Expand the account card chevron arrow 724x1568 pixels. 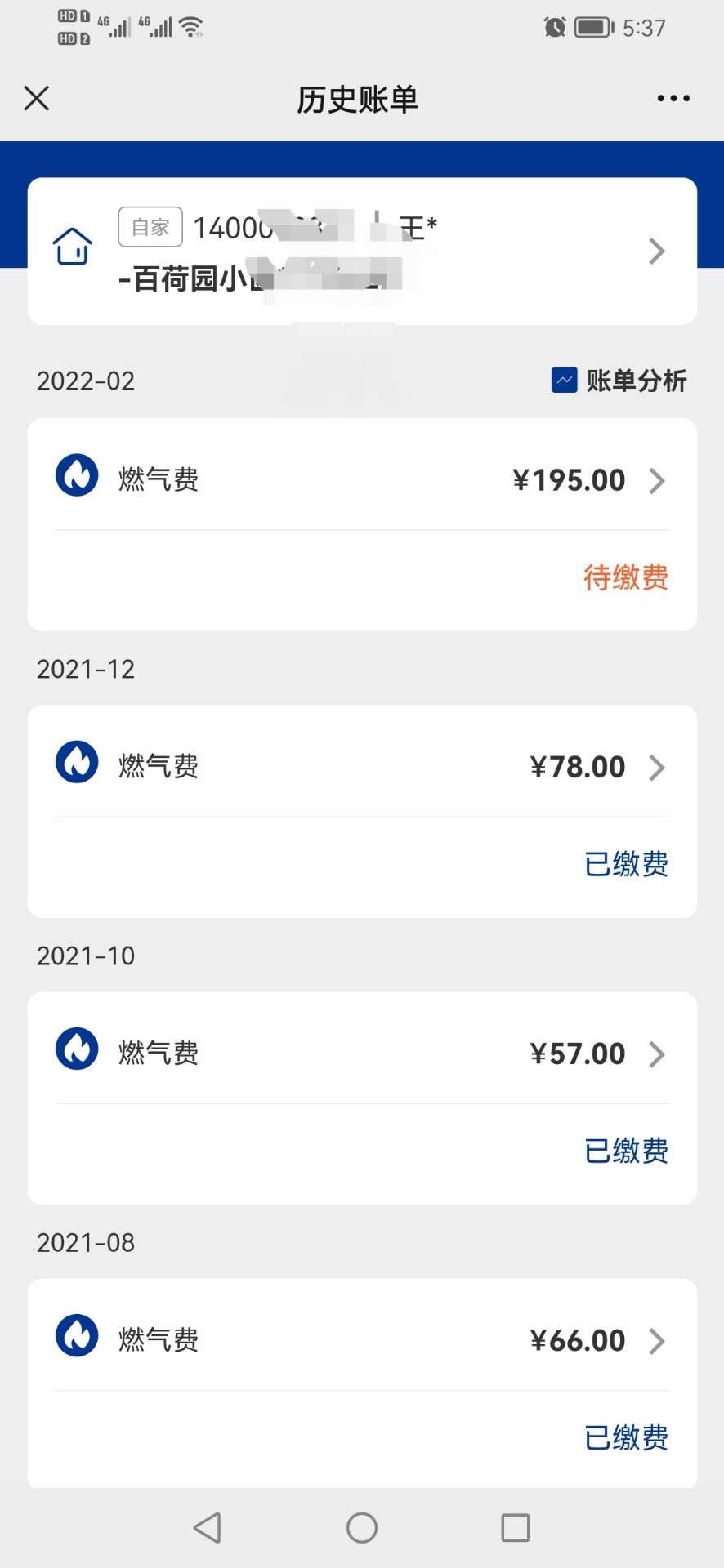point(656,251)
